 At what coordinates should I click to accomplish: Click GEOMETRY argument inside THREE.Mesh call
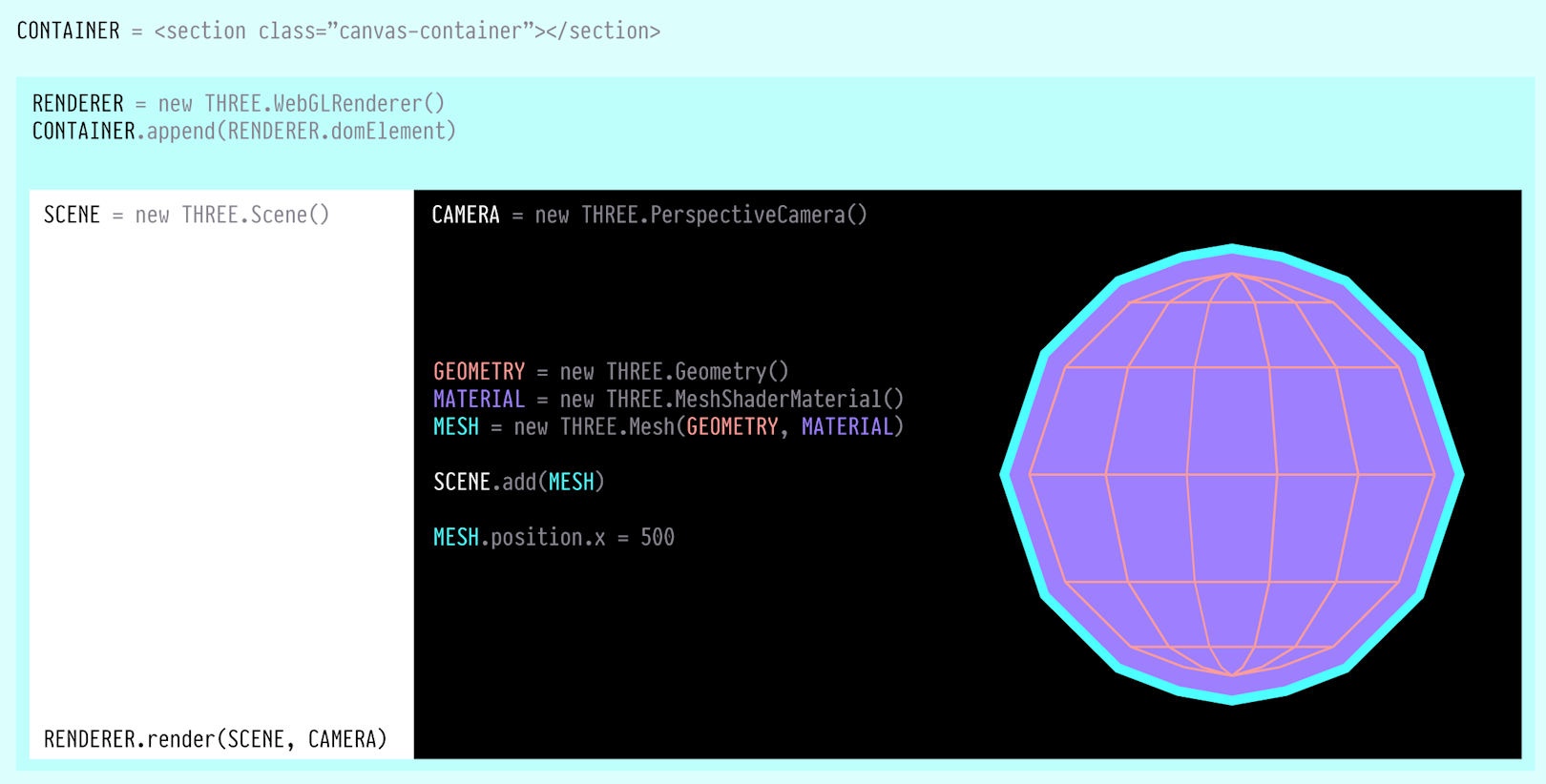pyautogui.click(x=732, y=427)
